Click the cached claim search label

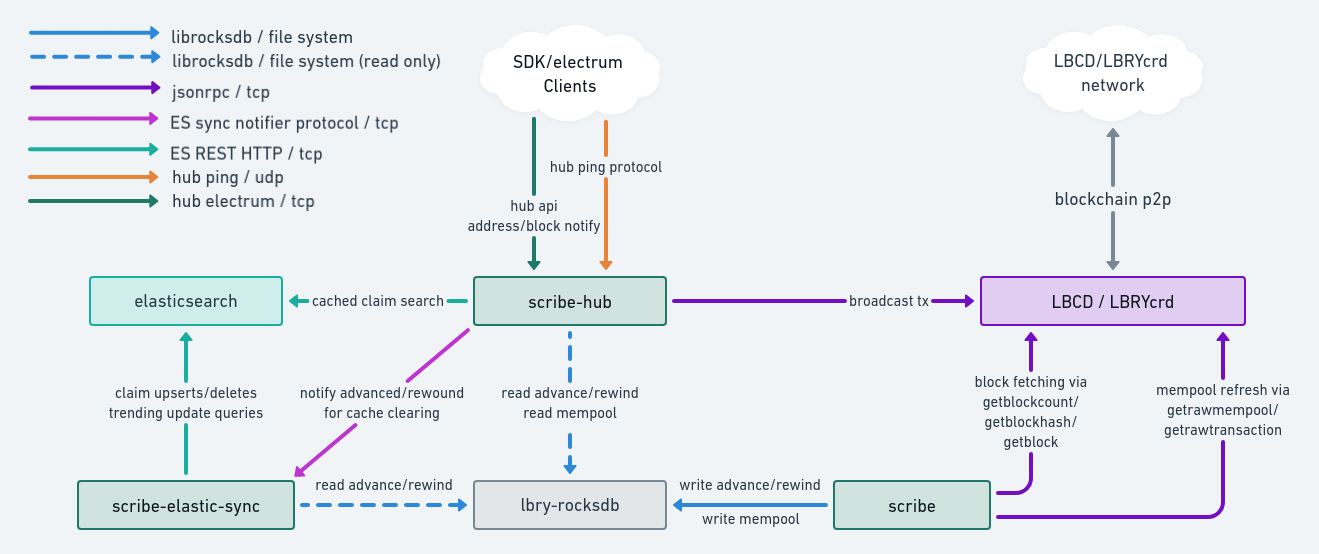tap(377, 301)
